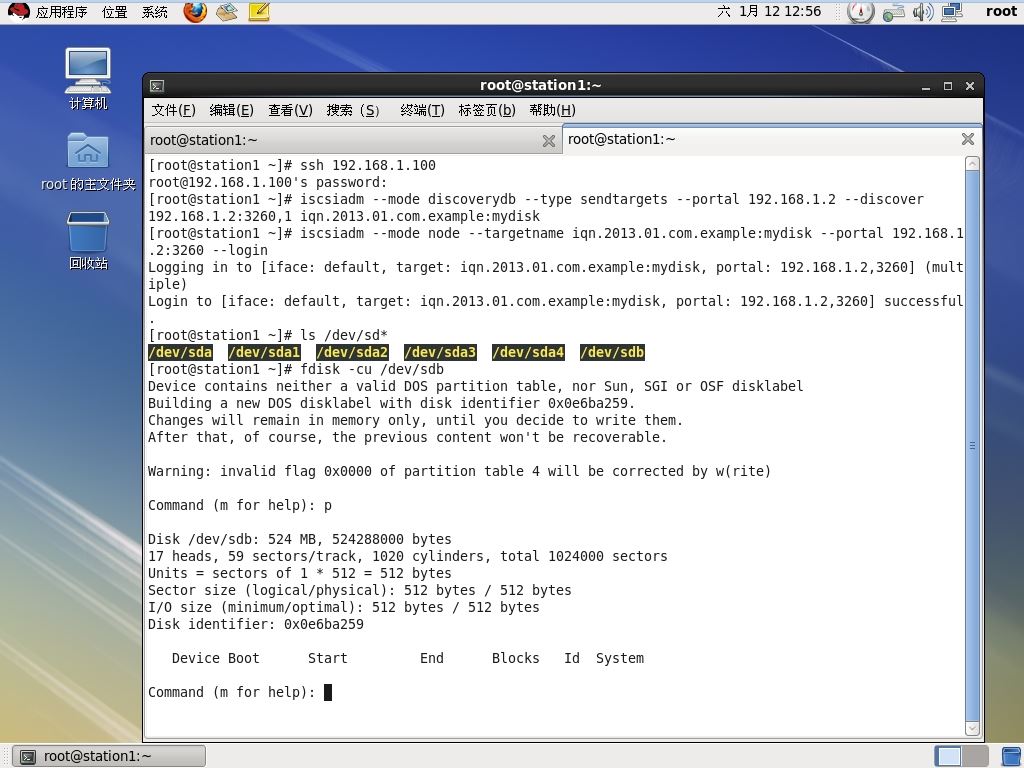Open the 标签页(b) menu

click(x=487, y=110)
